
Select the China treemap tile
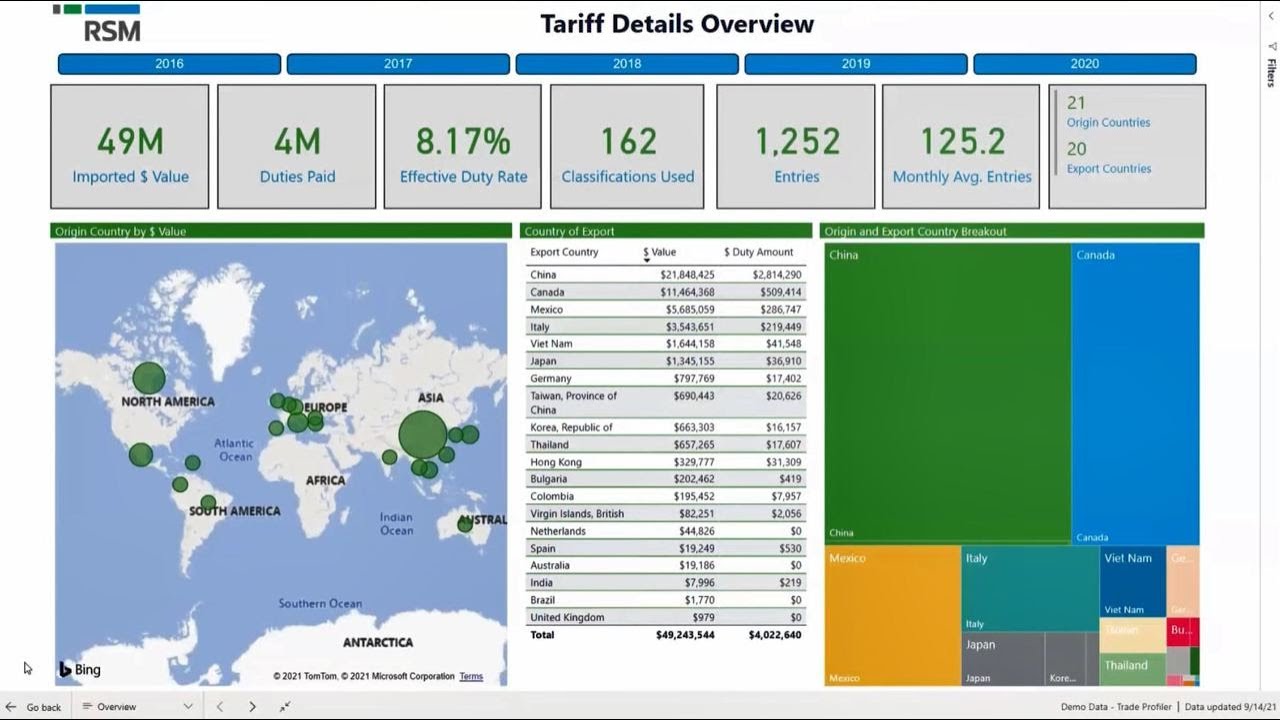coord(947,393)
